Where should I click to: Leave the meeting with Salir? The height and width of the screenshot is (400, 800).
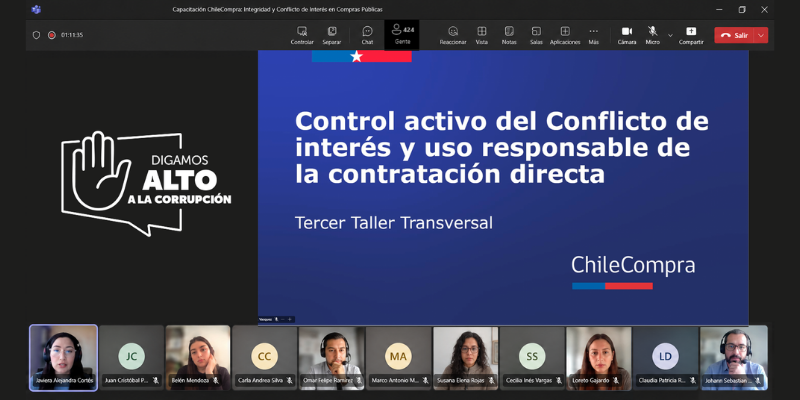coord(735,35)
